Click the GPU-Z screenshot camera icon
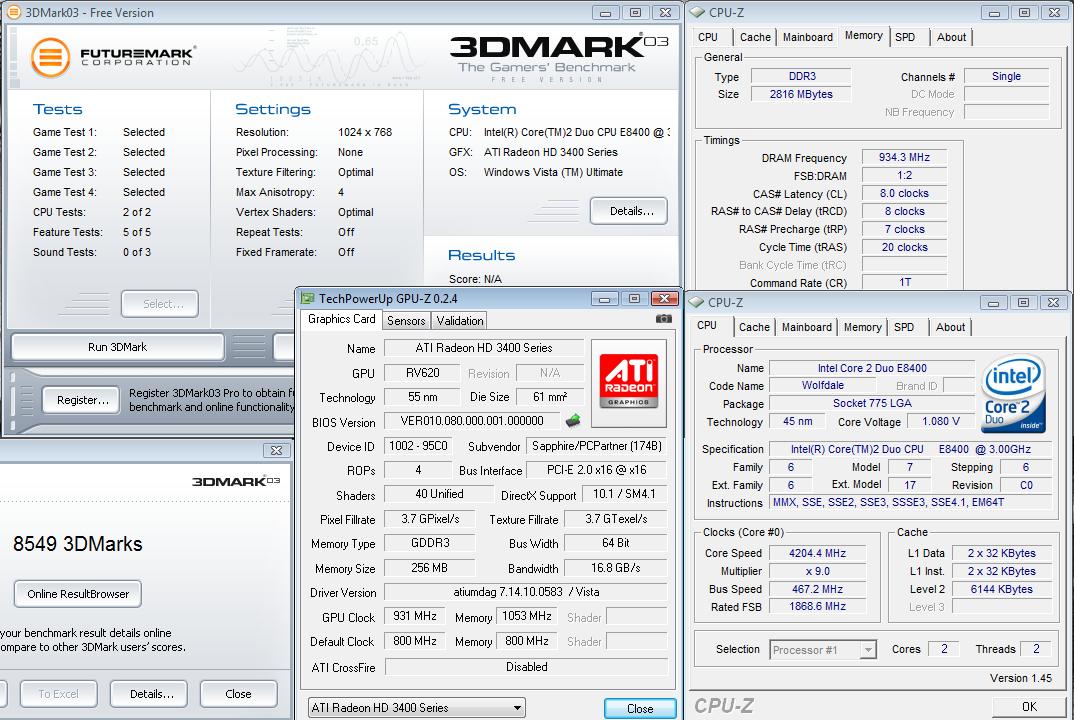Image resolution: width=1074 pixels, height=720 pixels. click(x=663, y=319)
